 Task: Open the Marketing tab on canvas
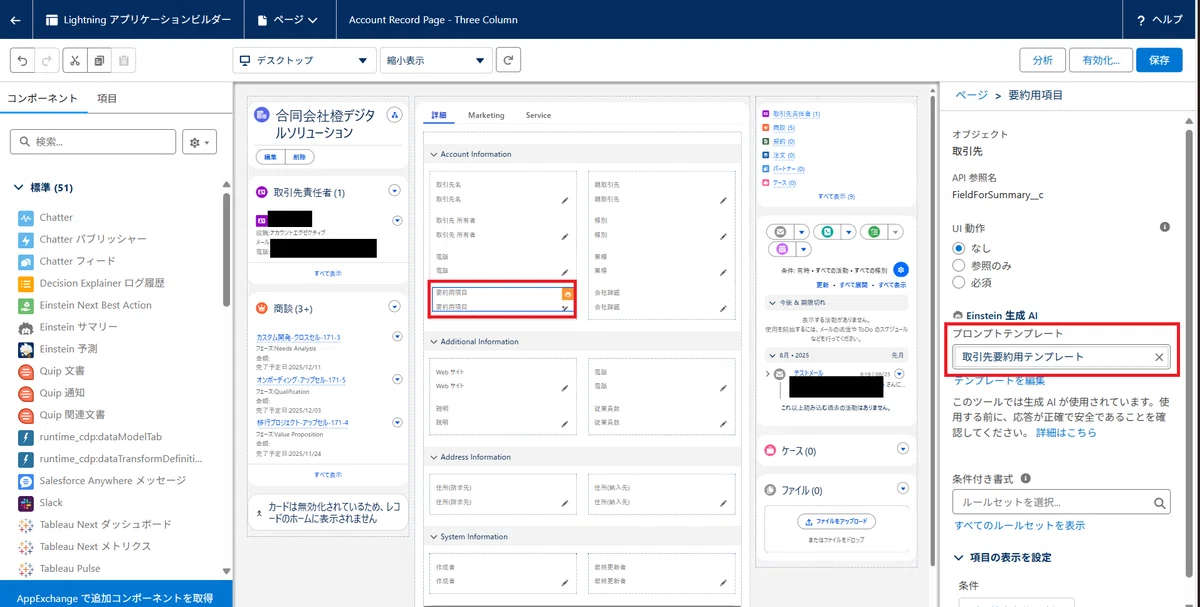pyautogui.click(x=486, y=115)
